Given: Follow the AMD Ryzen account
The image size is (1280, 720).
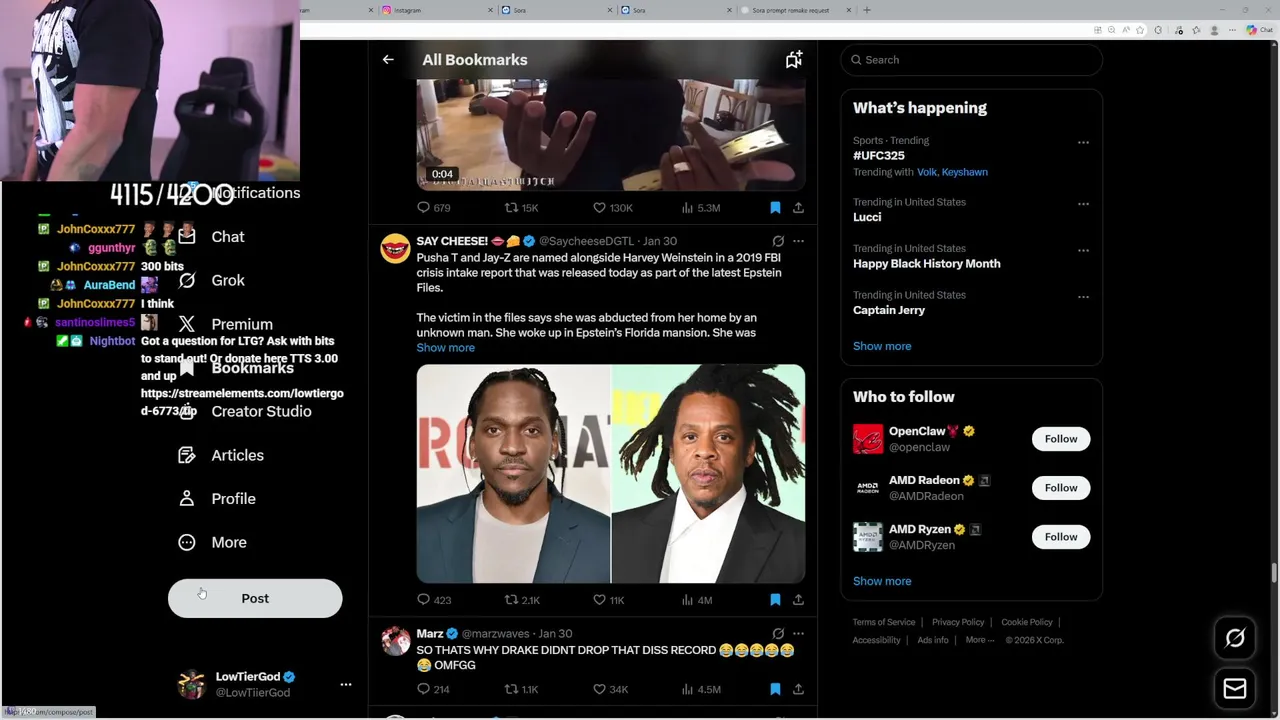Looking at the screenshot, I should [x=1061, y=537].
